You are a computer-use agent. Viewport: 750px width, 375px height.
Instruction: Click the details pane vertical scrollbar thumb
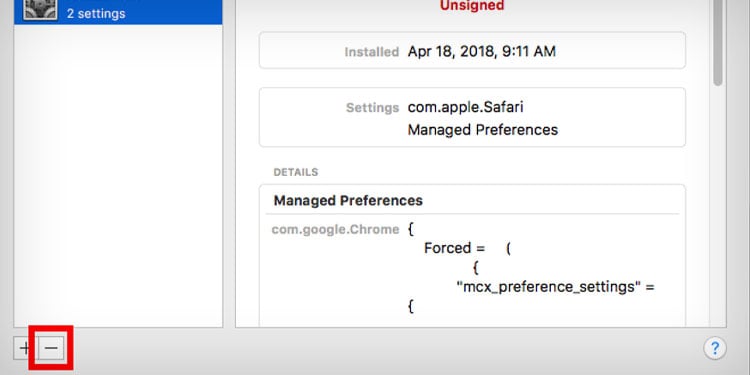(x=717, y=43)
